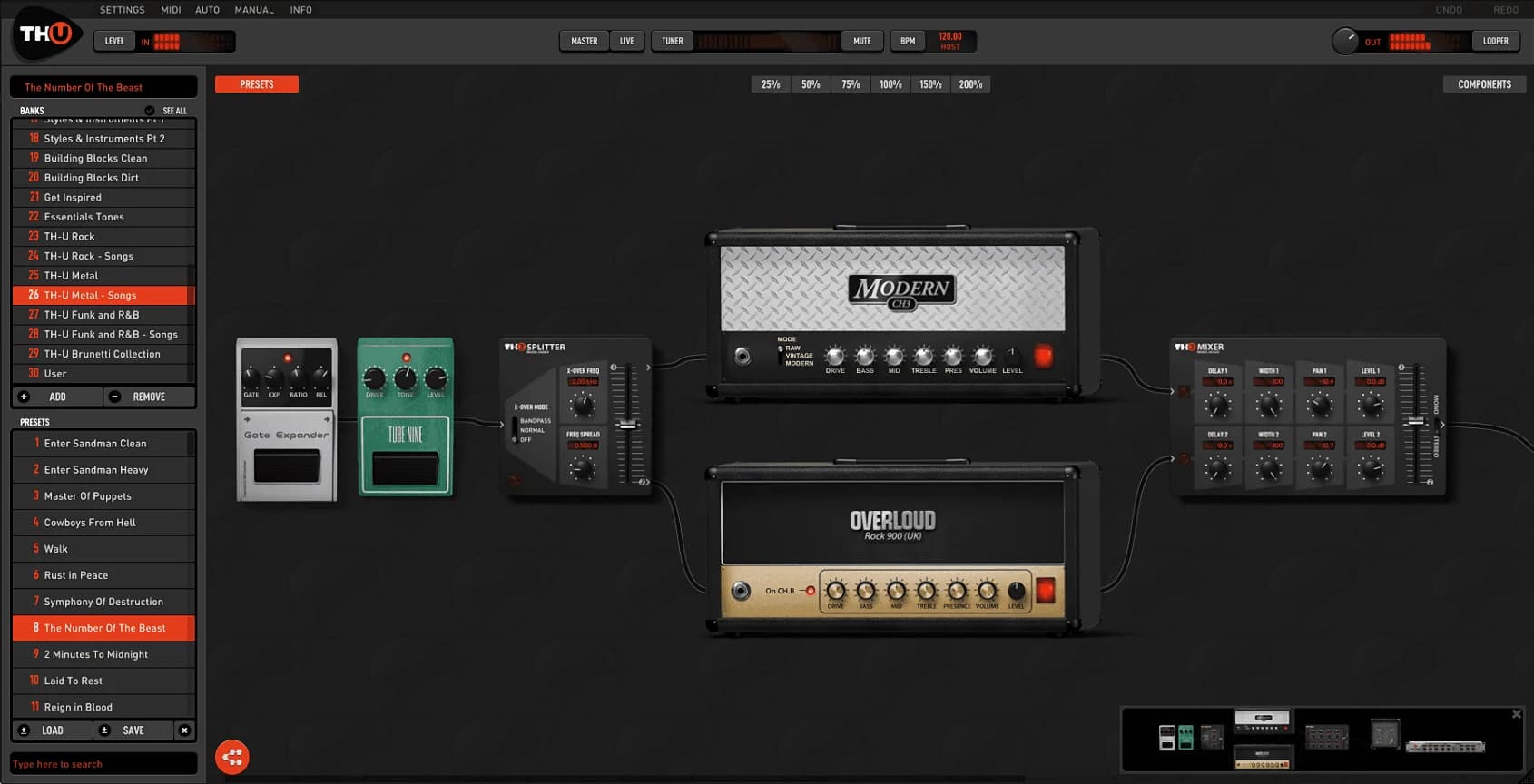Open the MIDI menu
1534x784 pixels.
click(x=171, y=10)
